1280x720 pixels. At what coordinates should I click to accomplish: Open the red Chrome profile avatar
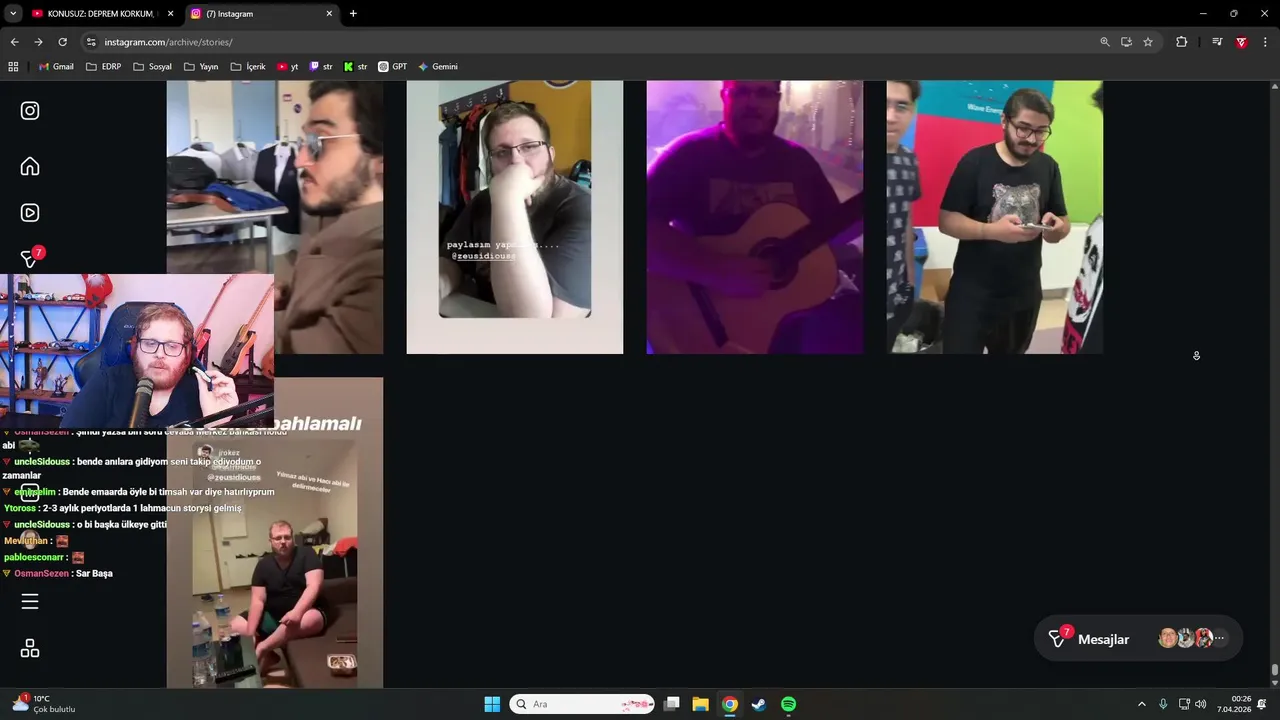coord(1241,42)
